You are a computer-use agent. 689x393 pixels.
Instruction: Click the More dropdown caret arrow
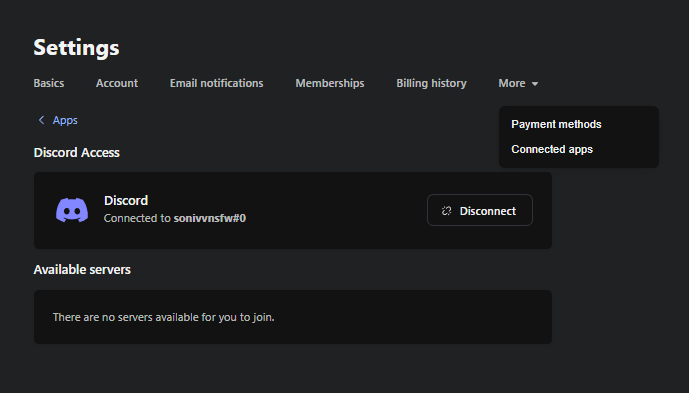pyautogui.click(x=535, y=84)
